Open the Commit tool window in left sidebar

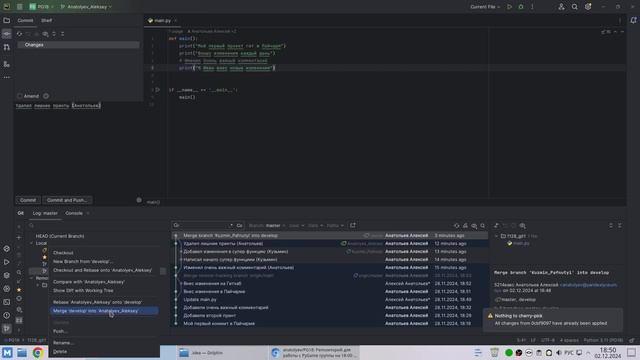[x=7, y=34]
